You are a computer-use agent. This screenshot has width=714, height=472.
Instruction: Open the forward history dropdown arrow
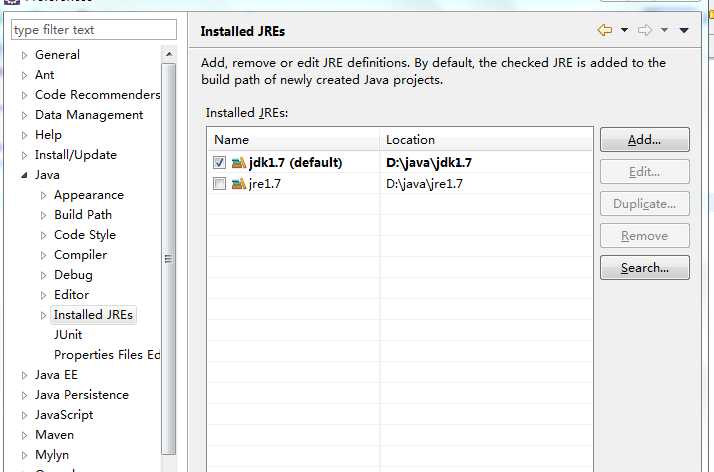coord(664,30)
